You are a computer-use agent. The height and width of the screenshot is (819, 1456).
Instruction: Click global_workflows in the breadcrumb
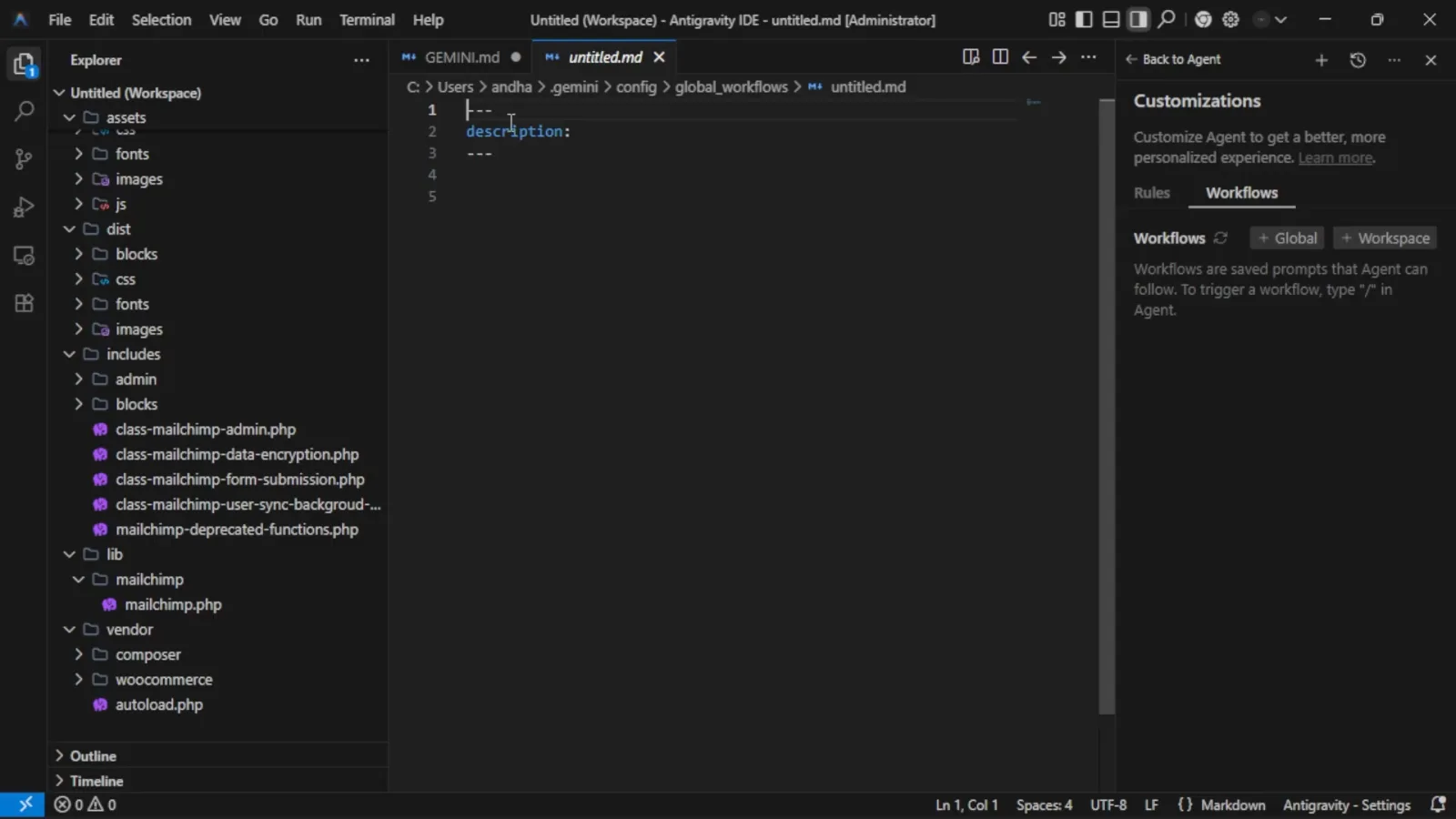732,87
